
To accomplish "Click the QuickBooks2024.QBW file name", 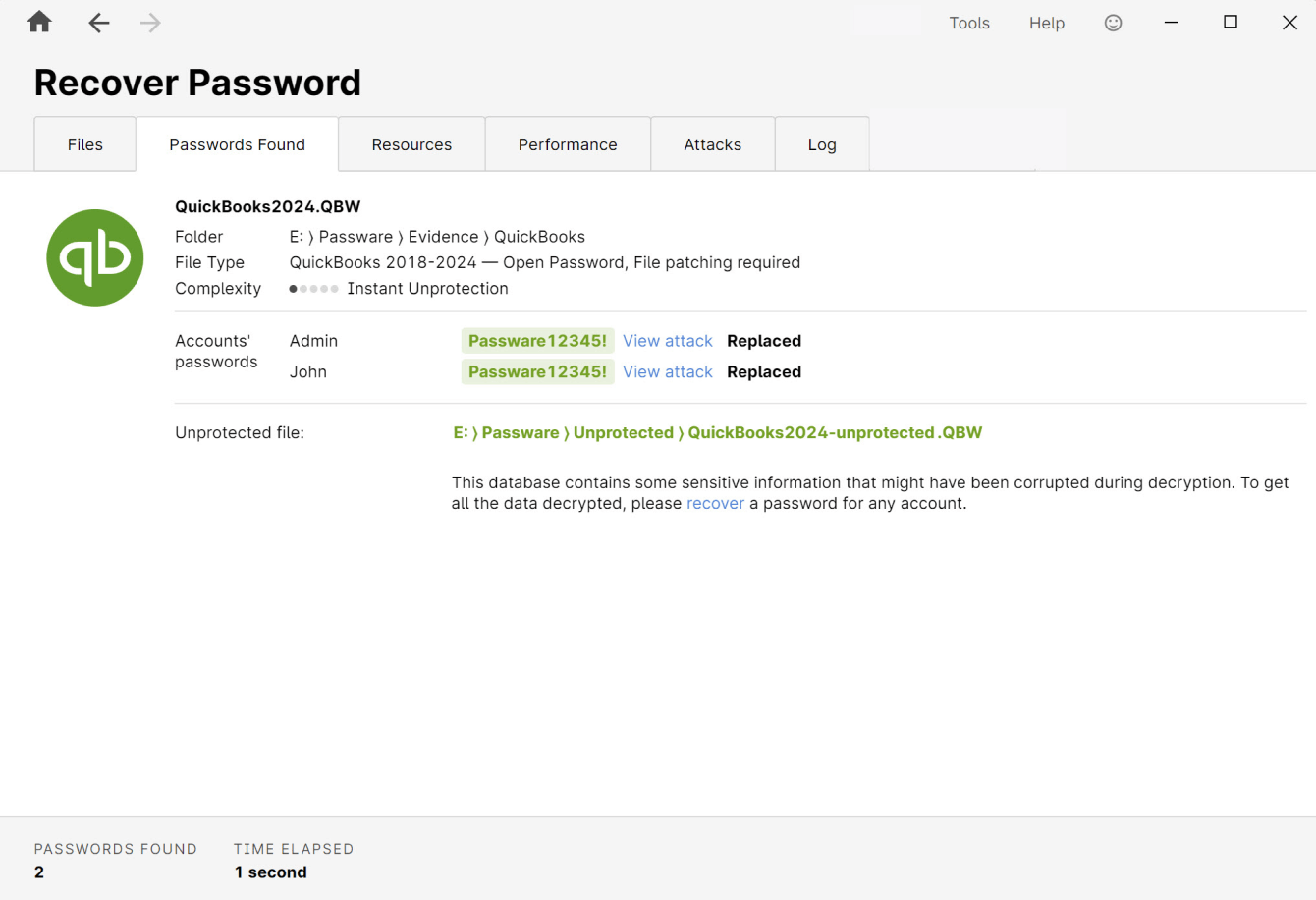I will 268,206.
